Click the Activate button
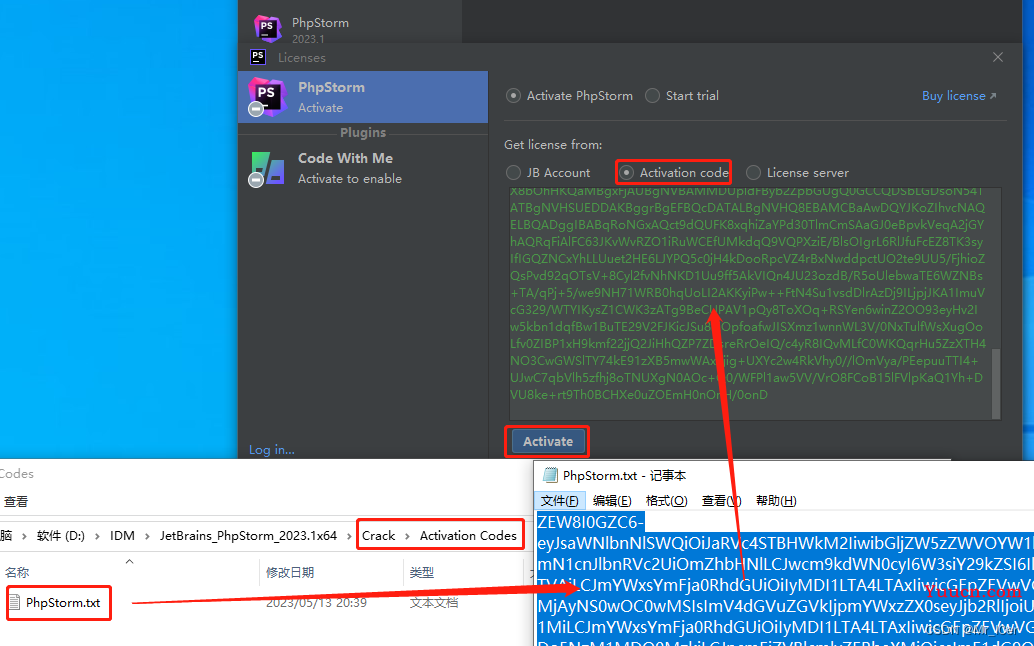This screenshot has height=646, width=1034. tap(547, 442)
